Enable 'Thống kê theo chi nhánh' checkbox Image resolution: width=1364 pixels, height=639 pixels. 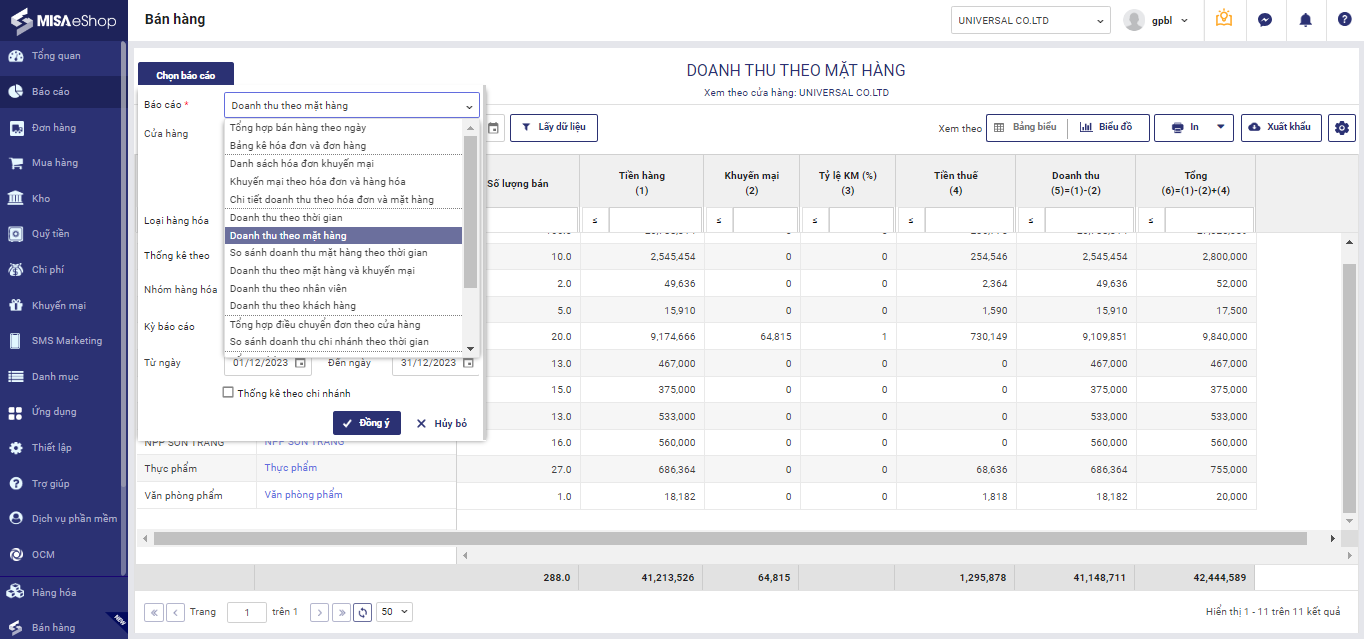click(x=228, y=393)
